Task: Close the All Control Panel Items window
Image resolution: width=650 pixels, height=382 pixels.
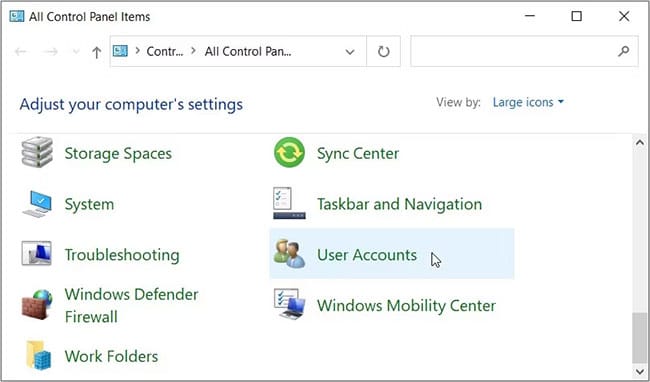Action: (x=623, y=16)
